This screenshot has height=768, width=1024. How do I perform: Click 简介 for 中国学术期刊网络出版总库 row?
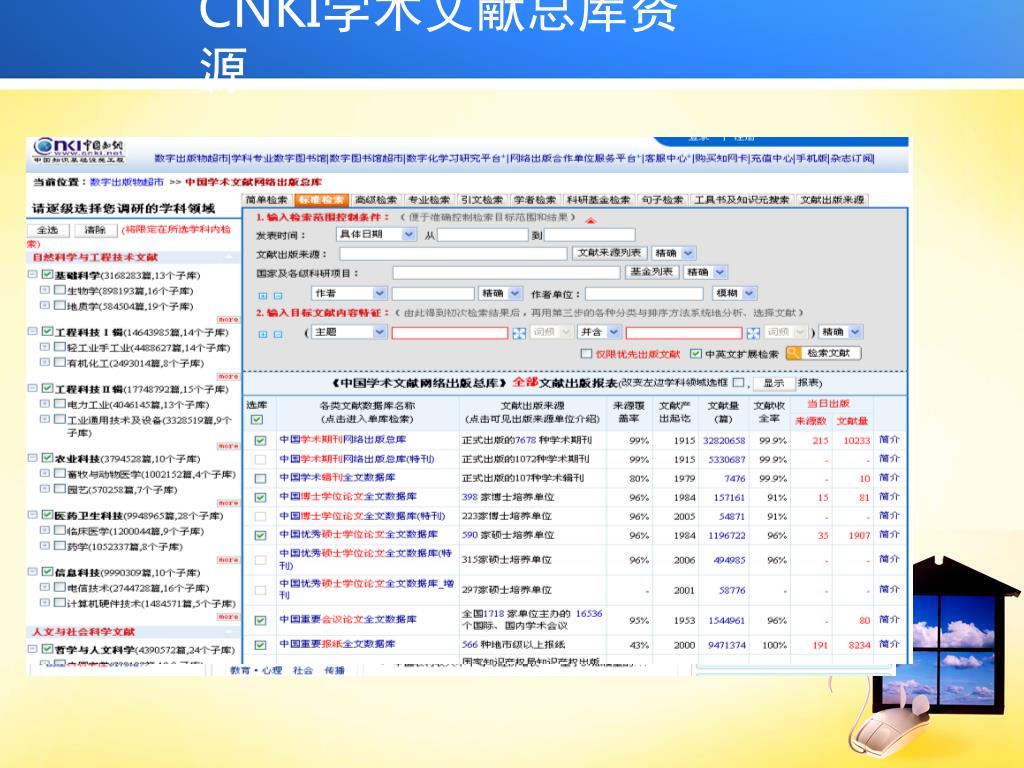click(x=889, y=440)
